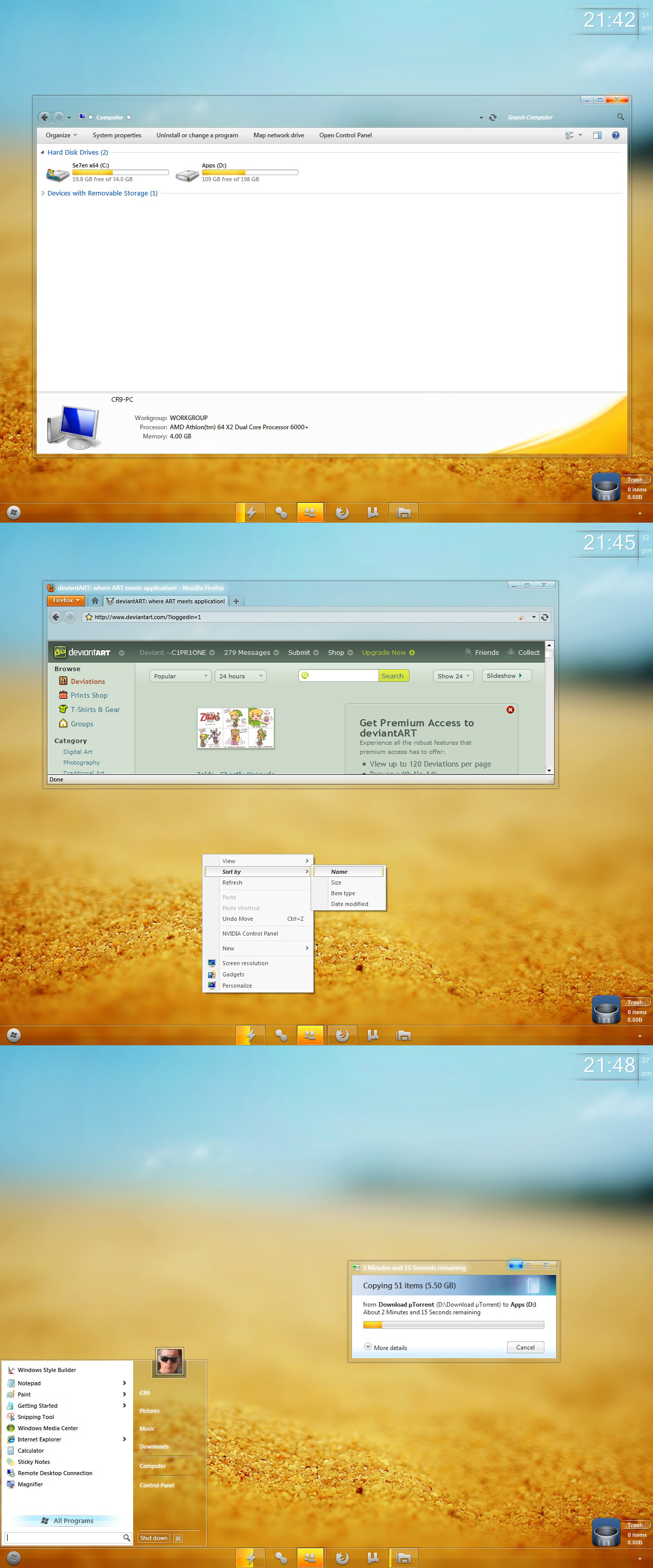Click Map network drive

279,135
